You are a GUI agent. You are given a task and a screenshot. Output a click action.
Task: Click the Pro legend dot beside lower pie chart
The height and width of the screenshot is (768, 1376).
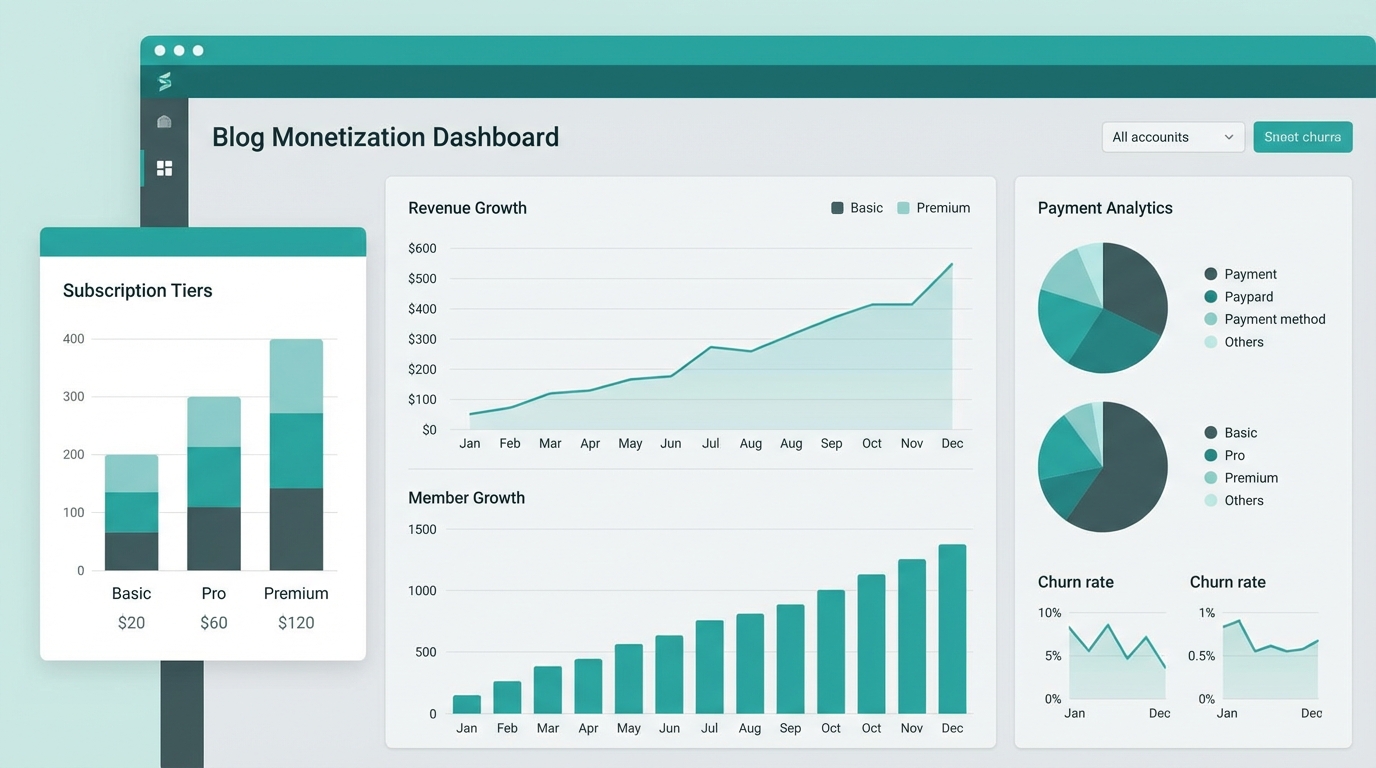pyautogui.click(x=1212, y=455)
